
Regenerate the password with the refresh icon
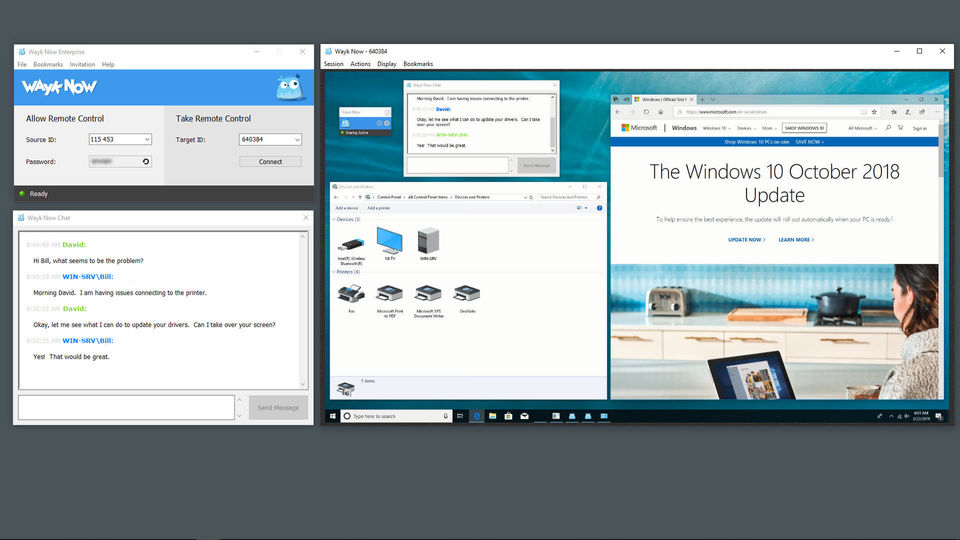(x=146, y=162)
